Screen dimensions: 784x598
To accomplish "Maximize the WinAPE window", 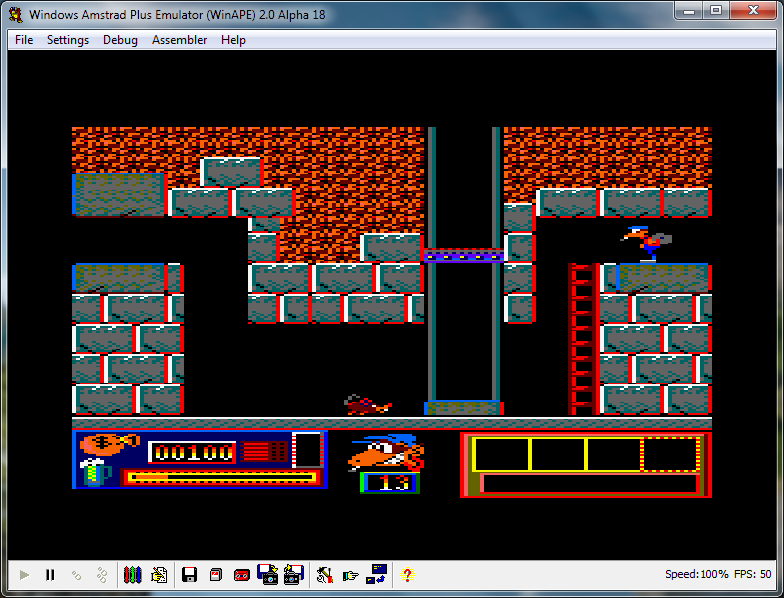I will pyautogui.click(x=716, y=10).
